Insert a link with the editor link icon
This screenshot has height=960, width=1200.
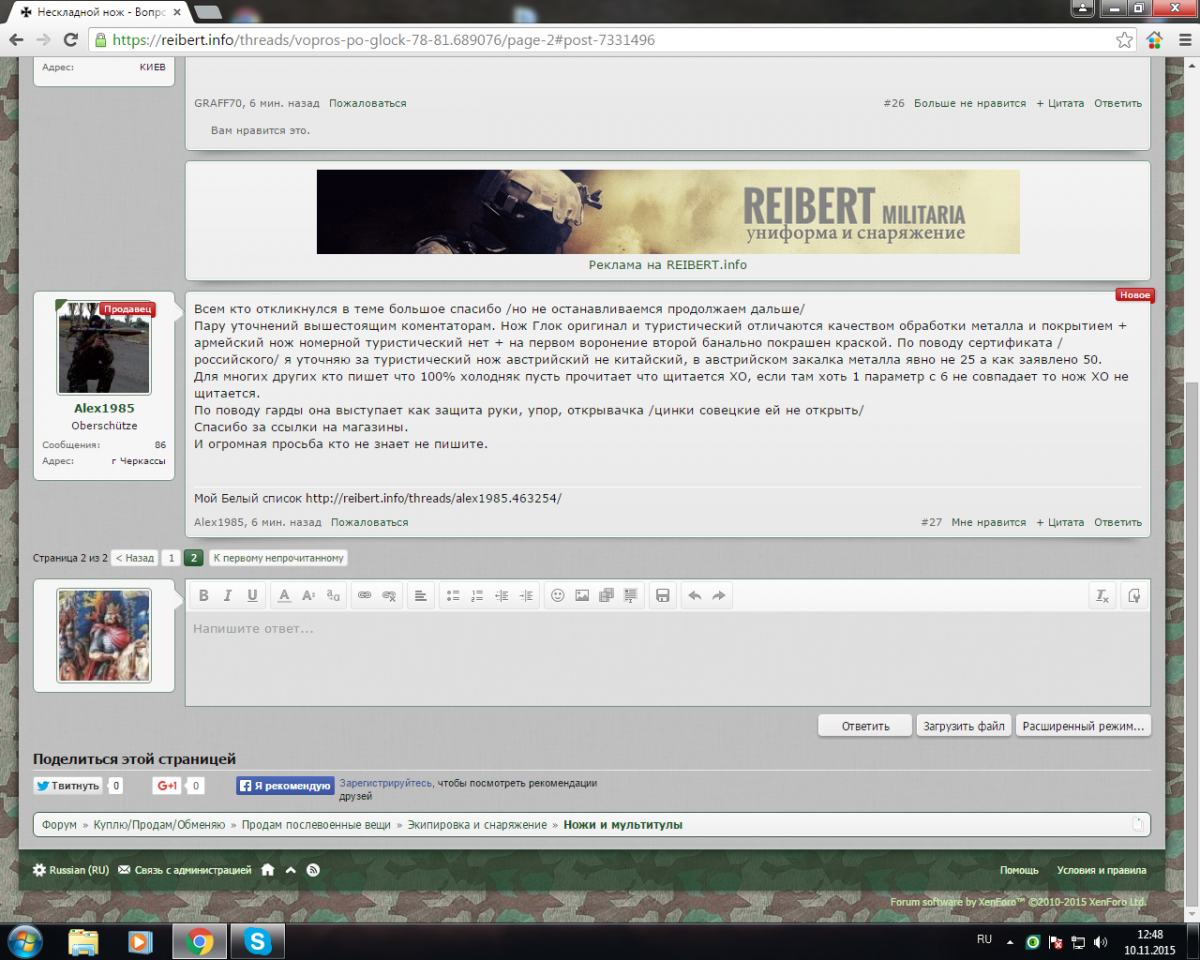click(365, 596)
